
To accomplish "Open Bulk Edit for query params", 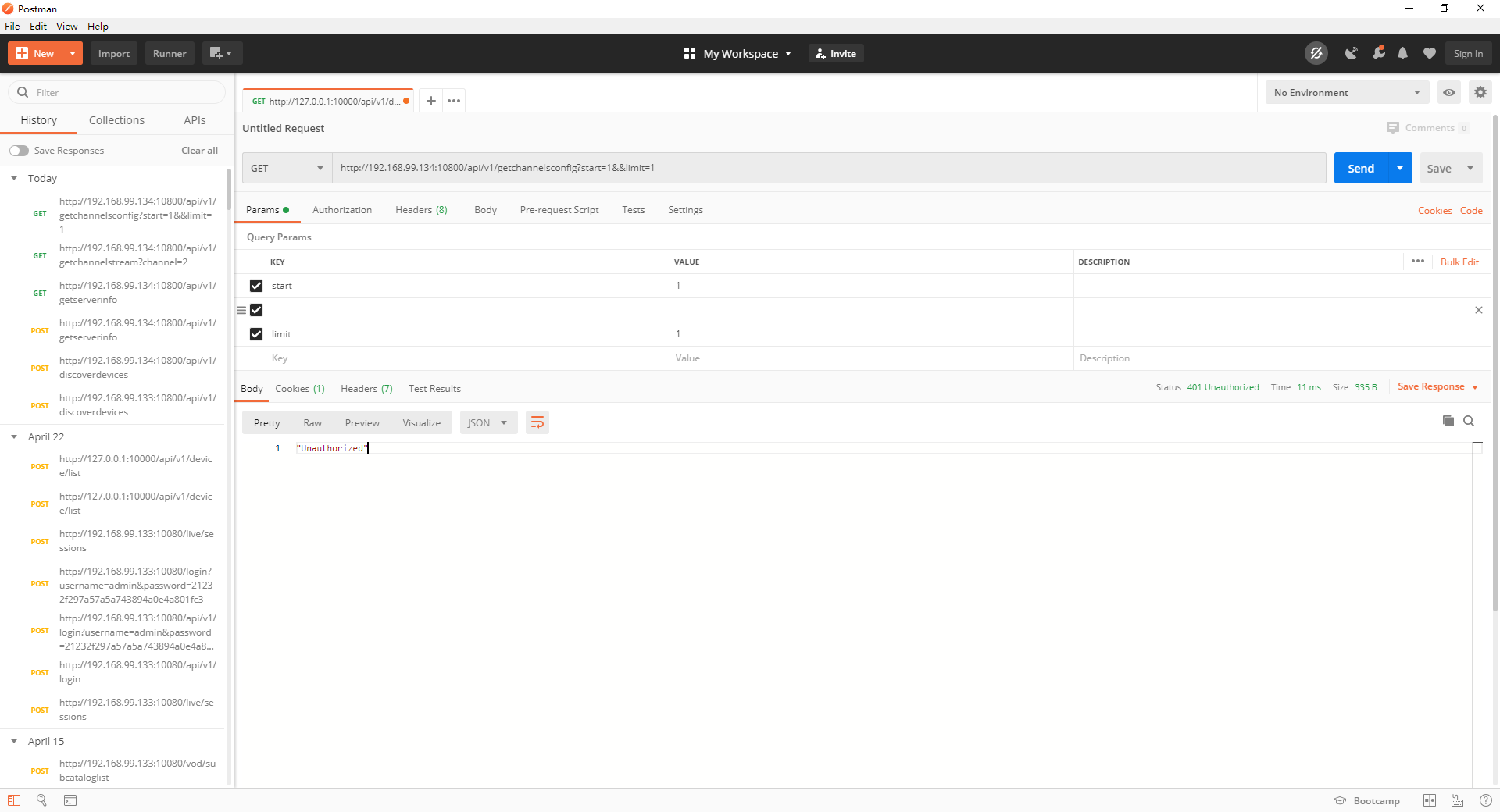I will [x=1459, y=262].
